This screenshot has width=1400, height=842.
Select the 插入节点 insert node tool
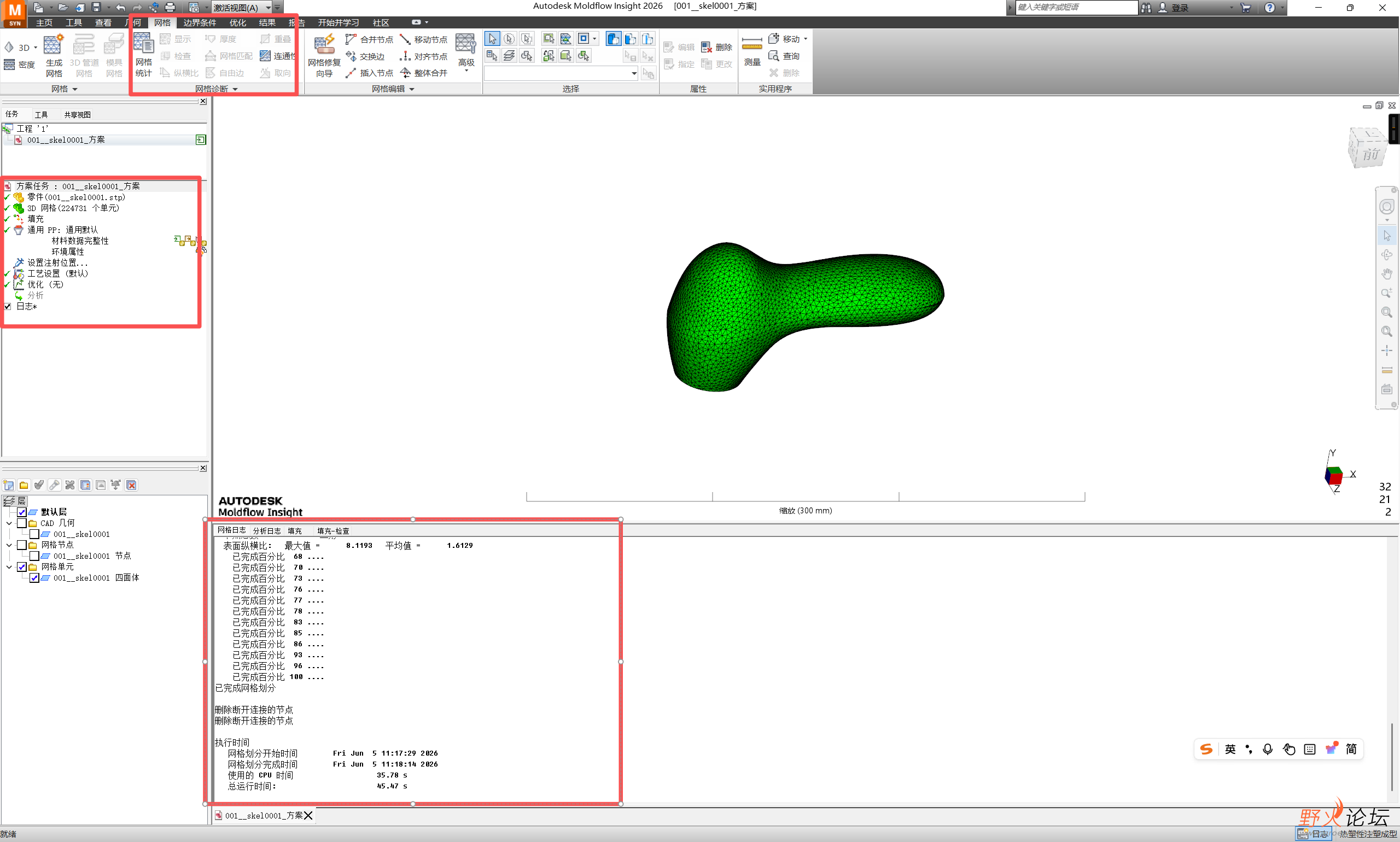click(x=370, y=73)
